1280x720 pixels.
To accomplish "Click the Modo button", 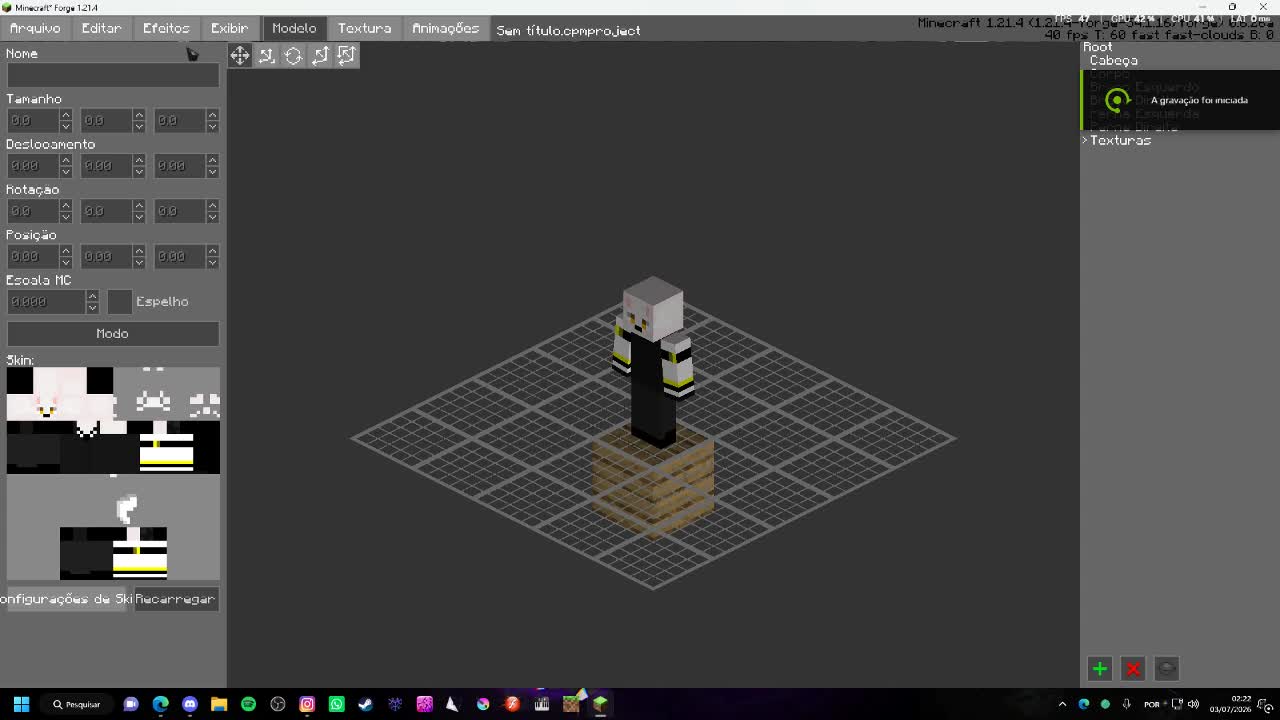I will pyautogui.click(x=113, y=333).
